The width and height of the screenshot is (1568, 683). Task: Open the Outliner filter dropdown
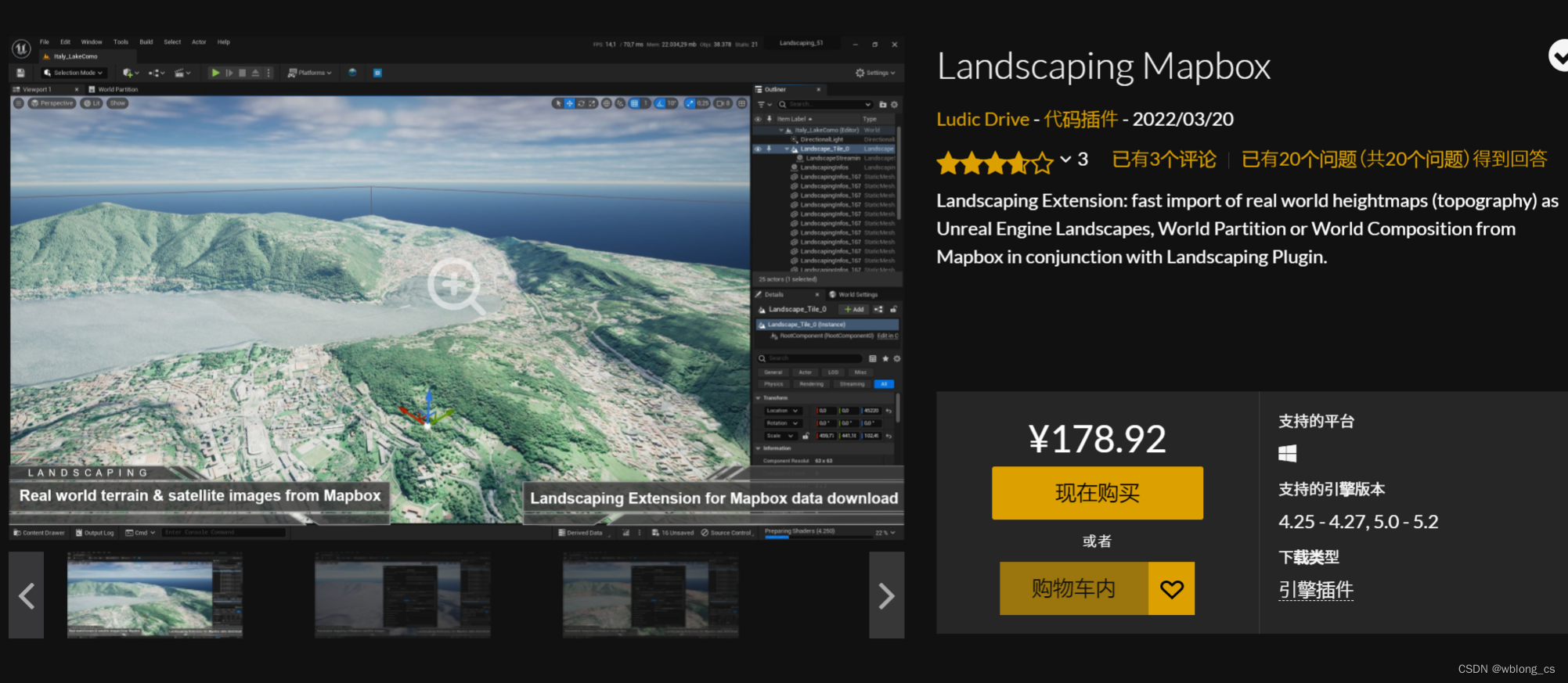tap(764, 104)
